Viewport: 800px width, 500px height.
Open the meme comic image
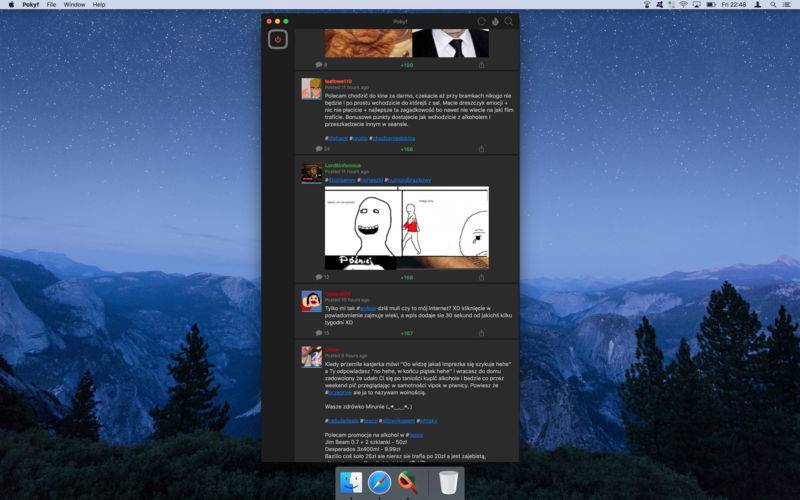pyautogui.click(x=407, y=228)
